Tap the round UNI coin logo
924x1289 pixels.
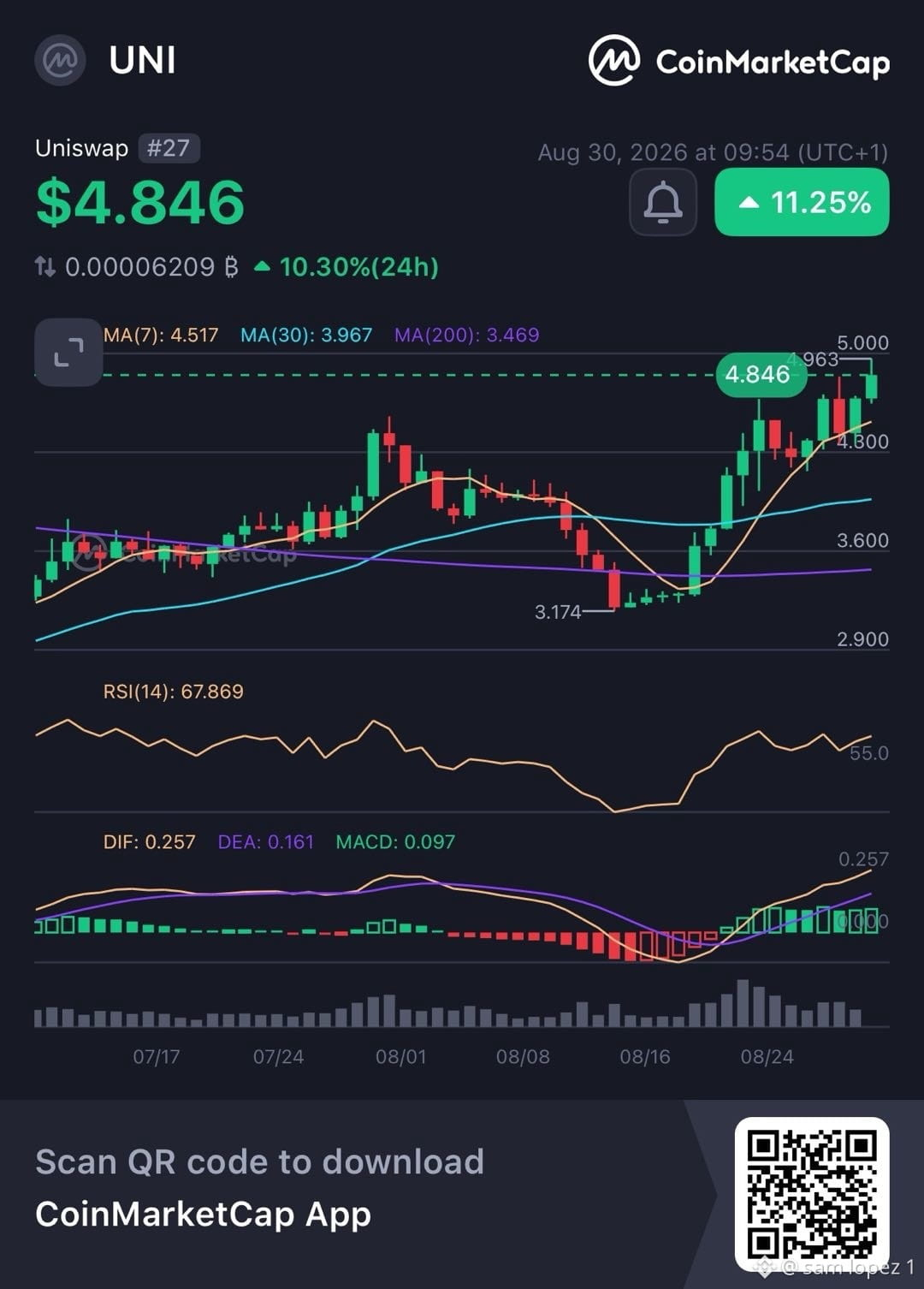tap(60, 60)
